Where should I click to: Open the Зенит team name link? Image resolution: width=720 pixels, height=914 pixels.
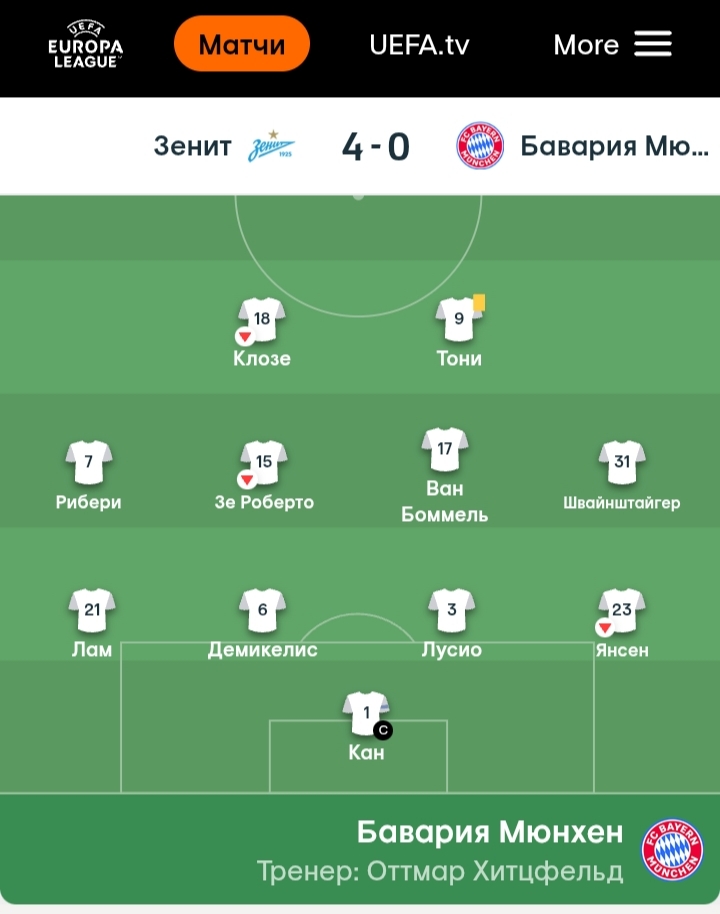[x=192, y=146]
